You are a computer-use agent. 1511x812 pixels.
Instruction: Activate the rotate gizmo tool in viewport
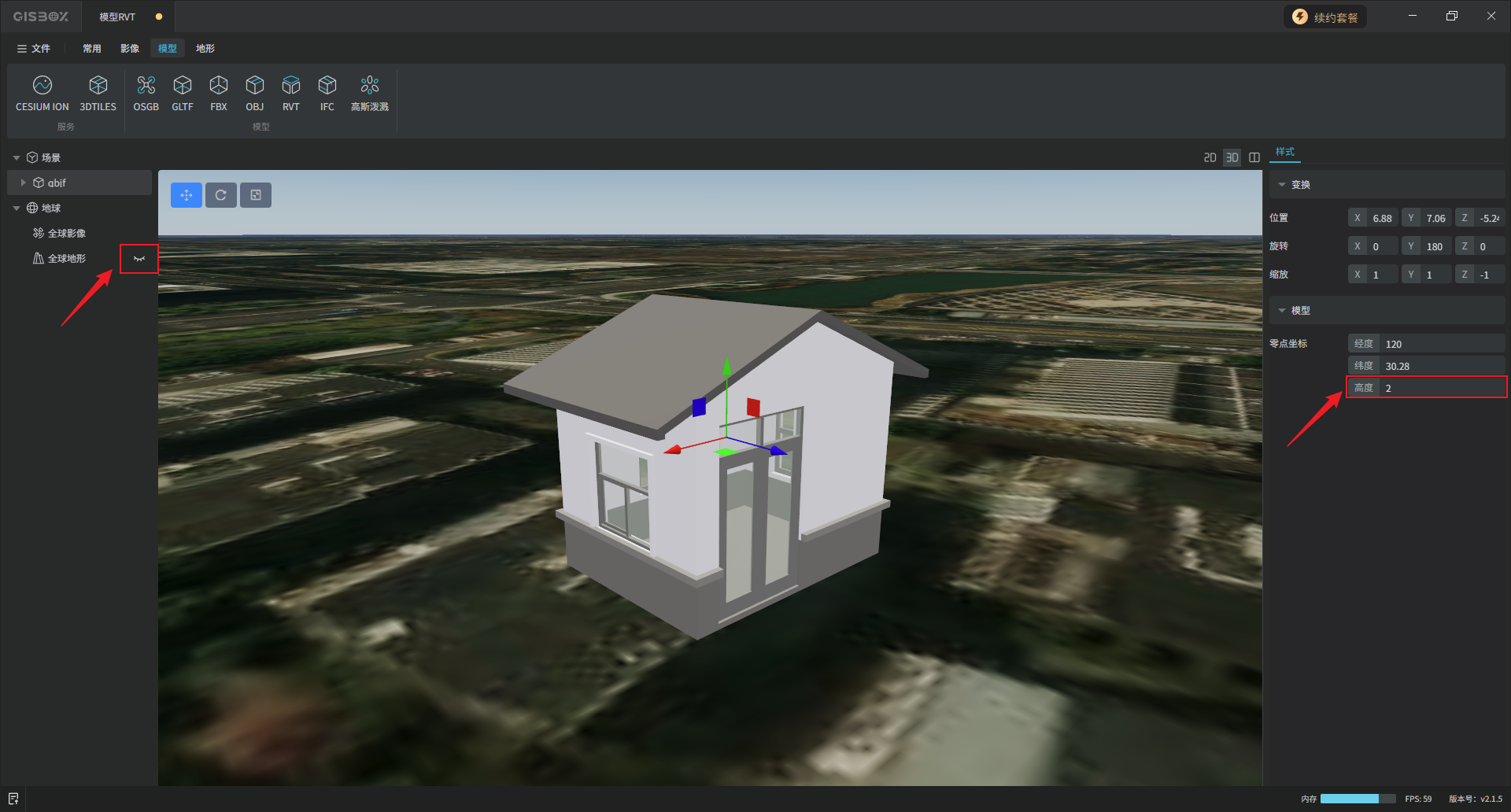tap(221, 195)
